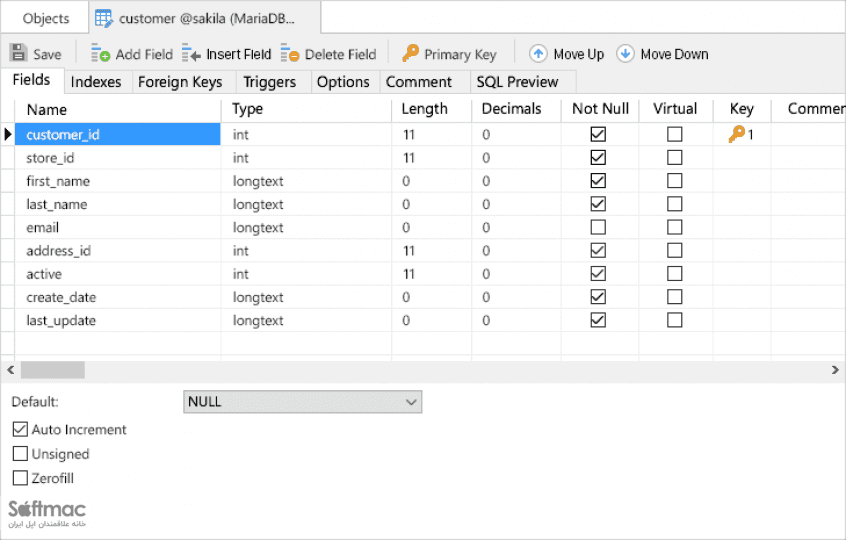Click the Decimals column header
The width and height of the screenshot is (846, 540).
(x=516, y=110)
